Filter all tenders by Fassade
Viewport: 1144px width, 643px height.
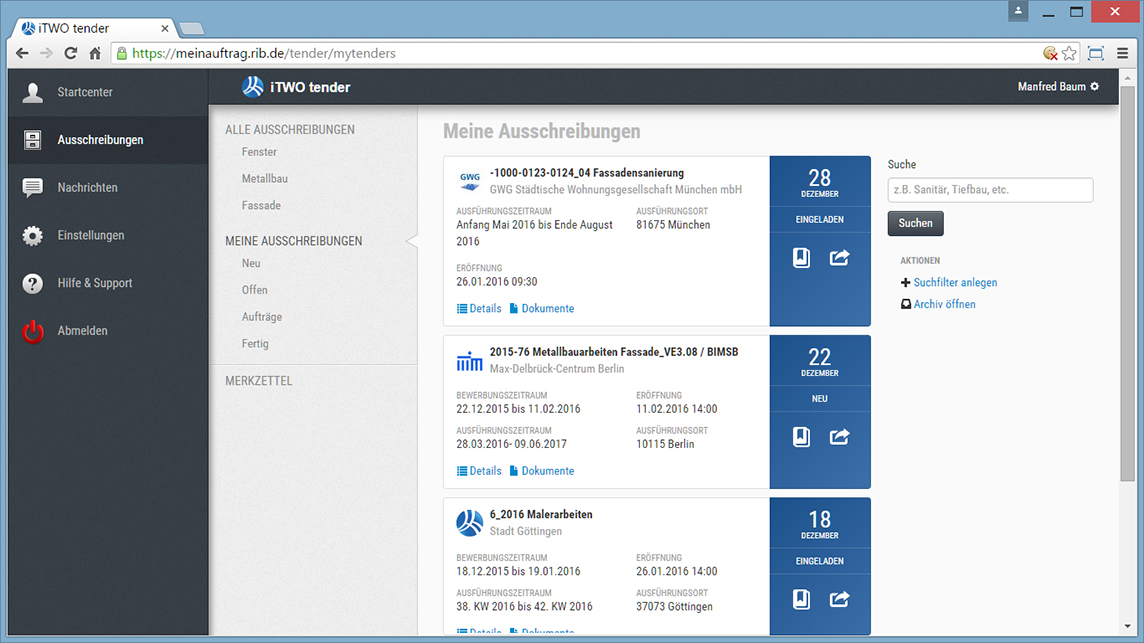261,206
